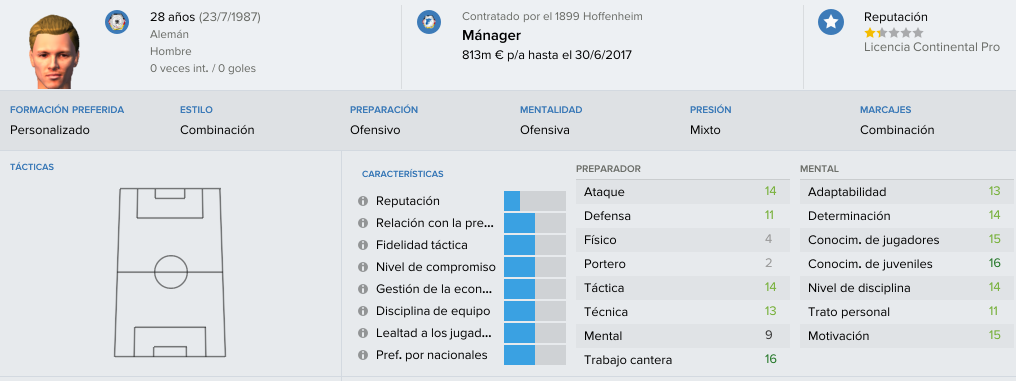1016x381 pixels.
Task: Click info icon beside Lealtad a los jugad...
Action: [x=363, y=333]
